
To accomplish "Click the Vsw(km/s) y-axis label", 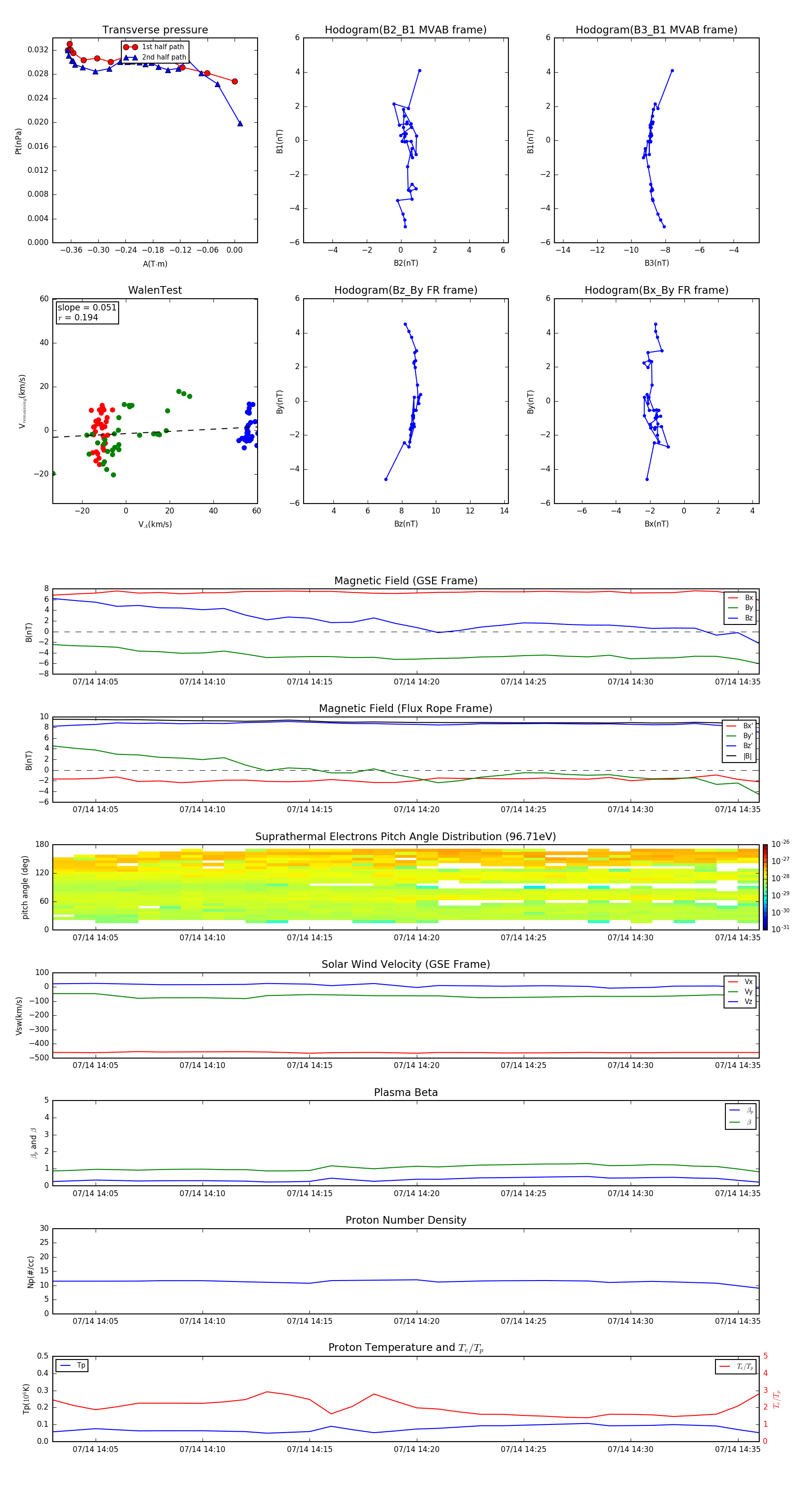I will coord(18,1016).
